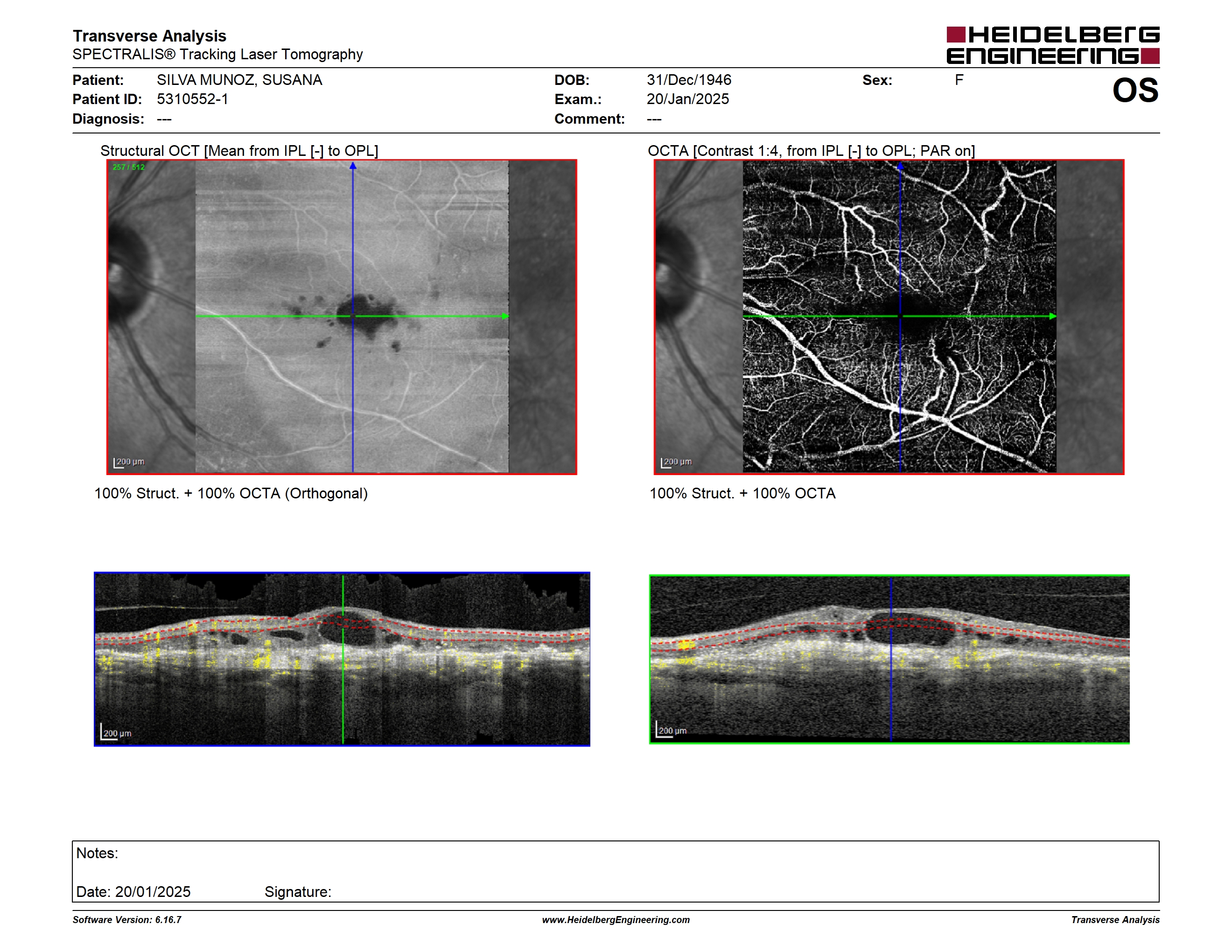Click the 'OCTA [Contrast 1:4...' caption
This screenshot has height=952, width=1232.
coord(811,151)
